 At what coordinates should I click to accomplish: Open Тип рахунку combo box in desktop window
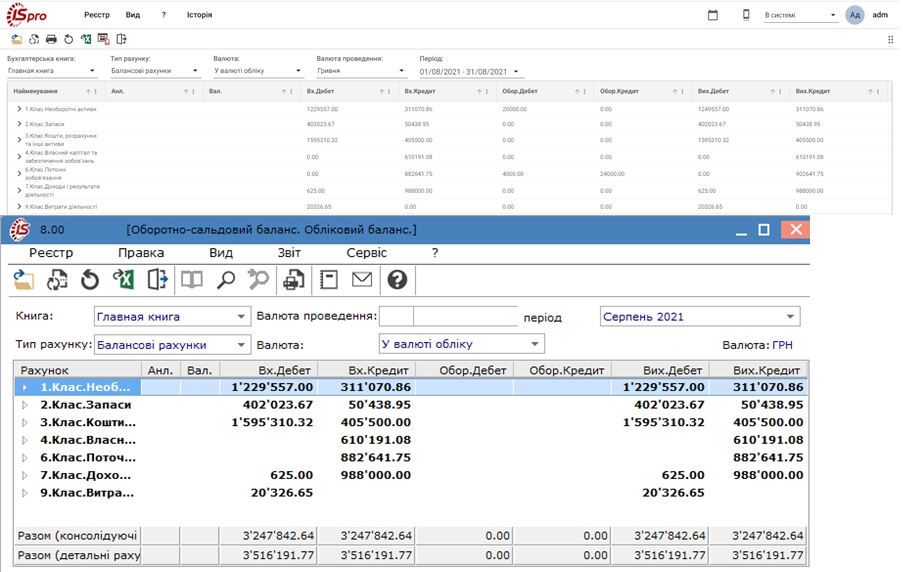point(172,344)
